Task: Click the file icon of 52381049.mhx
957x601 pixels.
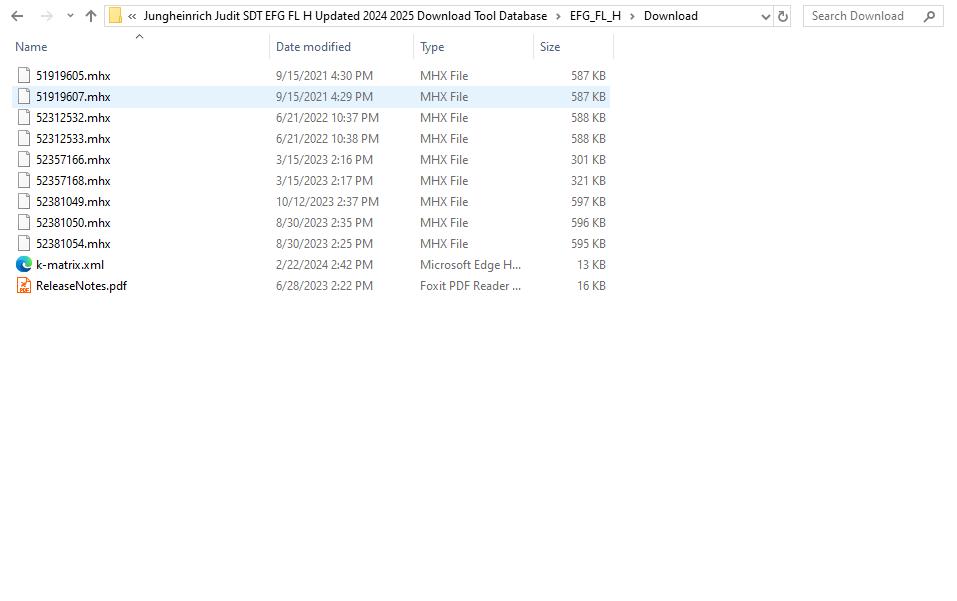Action: pyautogui.click(x=23, y=201)
